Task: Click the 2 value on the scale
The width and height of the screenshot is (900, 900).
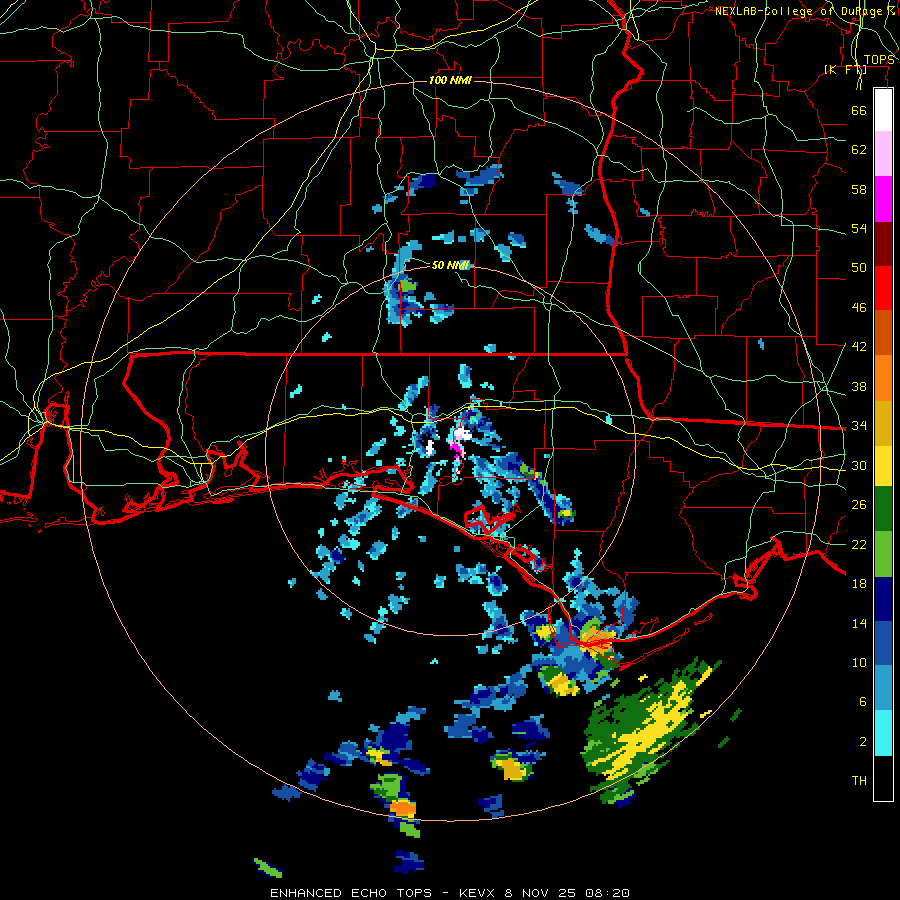Action: pyautogui.click(x=862, y=742)
